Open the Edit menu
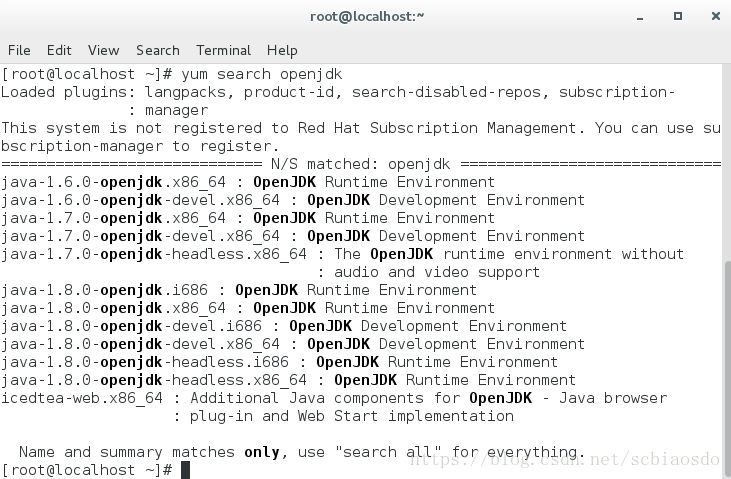731x479 pixels. 59,50
